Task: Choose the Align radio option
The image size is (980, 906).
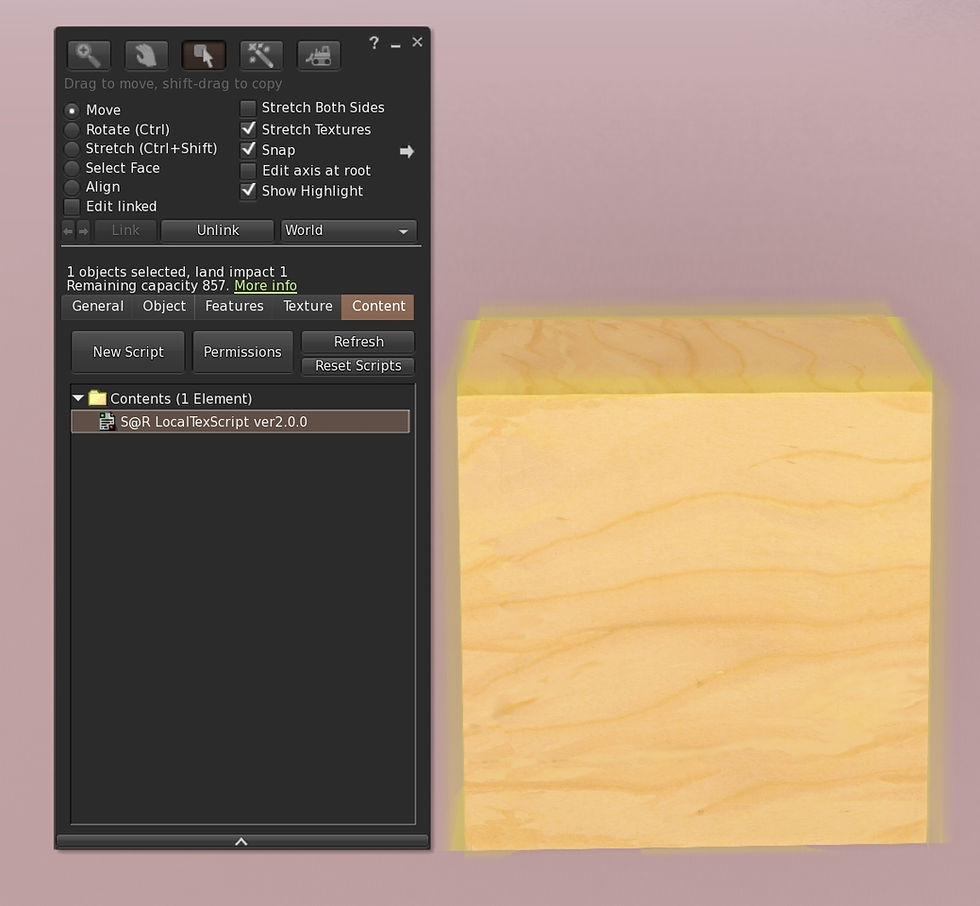Action: [72, 187]
